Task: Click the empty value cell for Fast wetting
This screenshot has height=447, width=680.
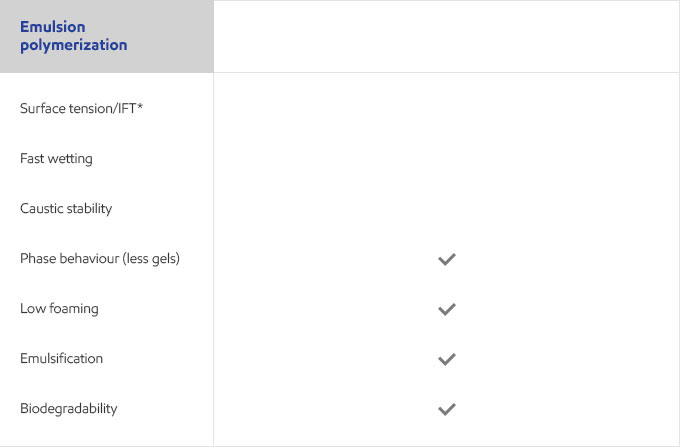Action: pos(447,158)
